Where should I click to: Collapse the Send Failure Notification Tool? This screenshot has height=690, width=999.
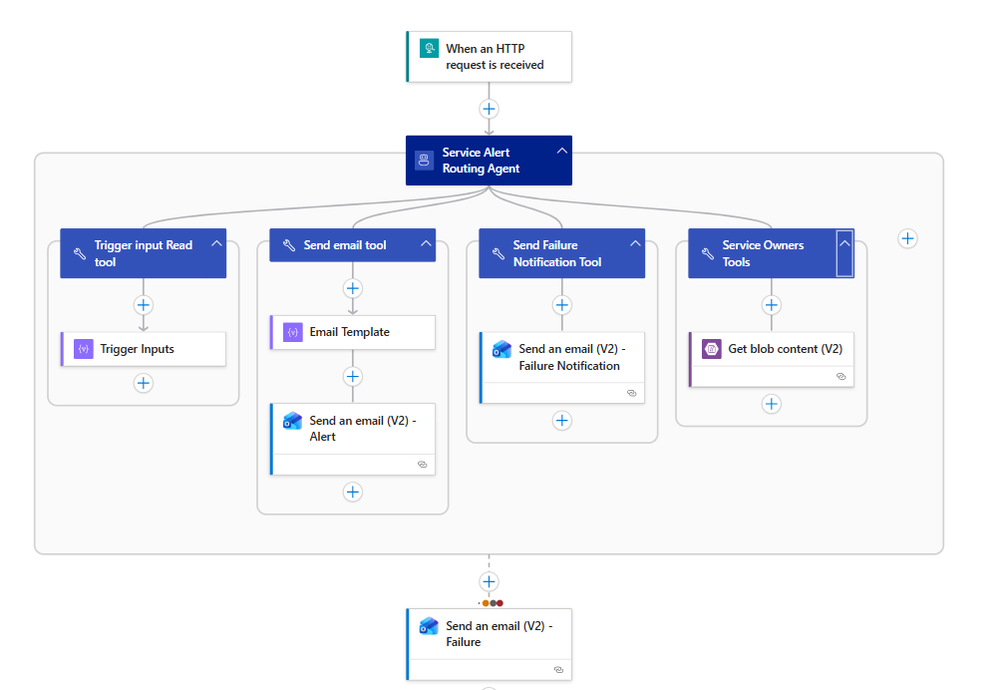pos(635,244)
